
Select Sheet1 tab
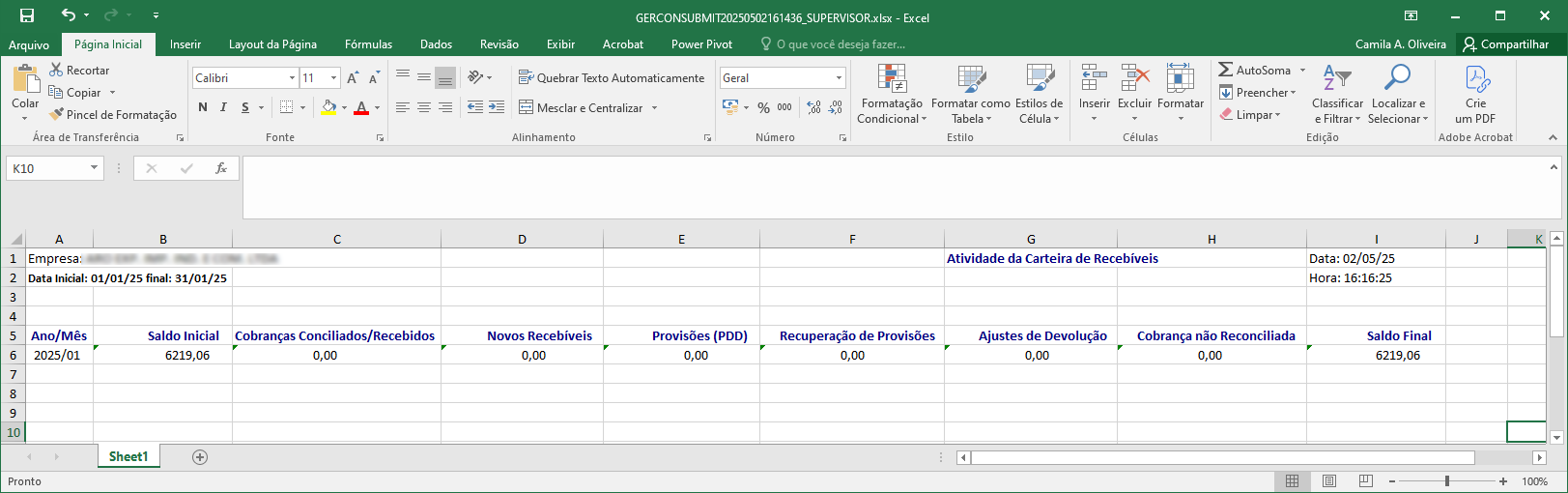(128, 457)
